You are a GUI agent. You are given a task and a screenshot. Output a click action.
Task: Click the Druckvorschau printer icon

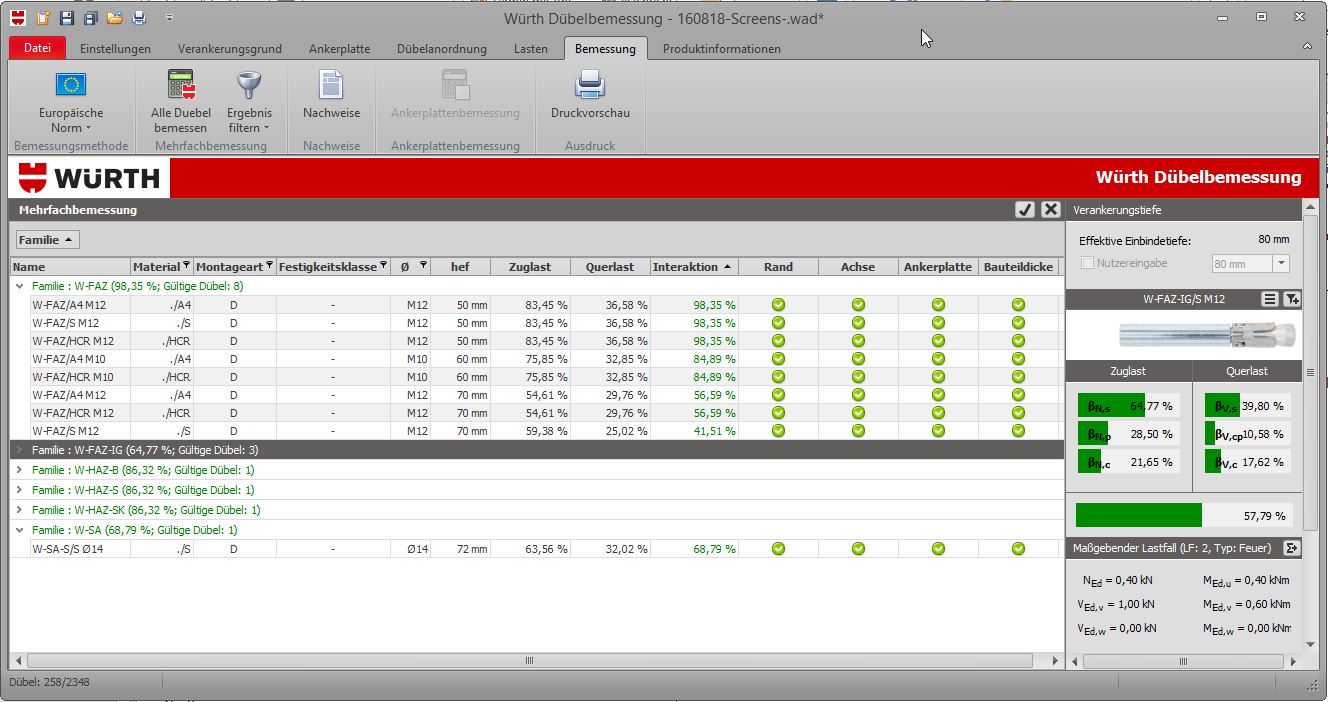coord(590,85)
